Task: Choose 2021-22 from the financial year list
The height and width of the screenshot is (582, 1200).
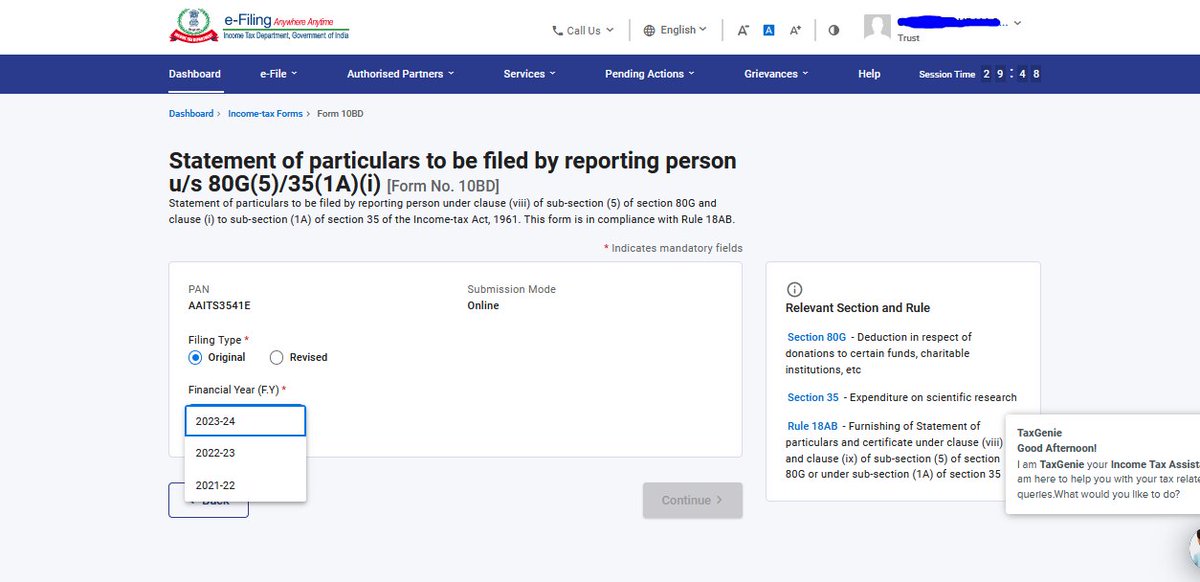Action: pos(245,485)
